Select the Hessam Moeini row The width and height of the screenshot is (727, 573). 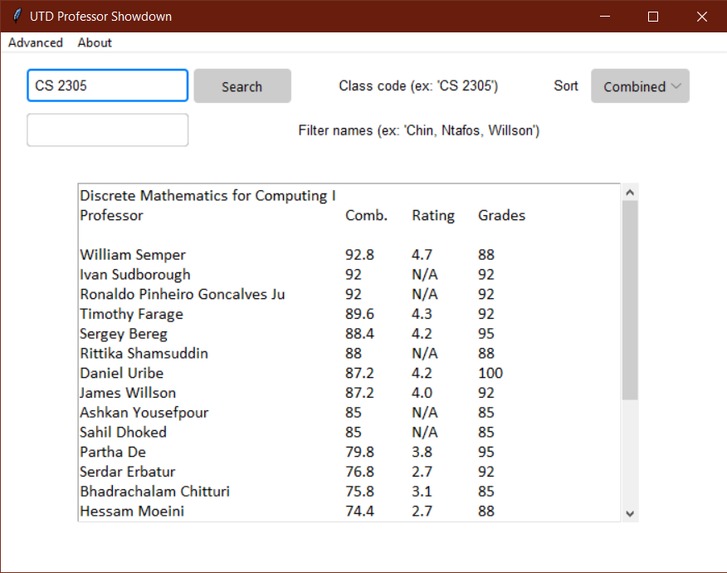349,511
